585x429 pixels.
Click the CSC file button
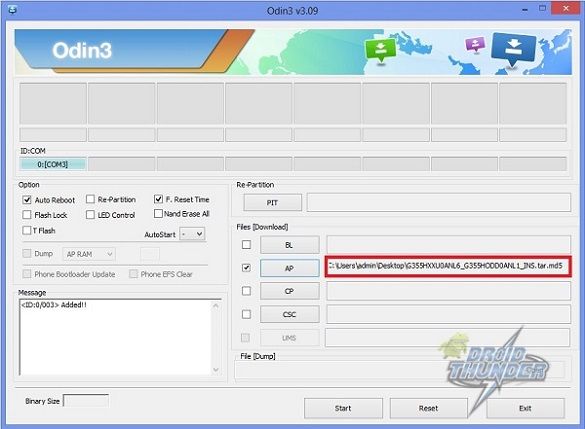coord(290,314)
